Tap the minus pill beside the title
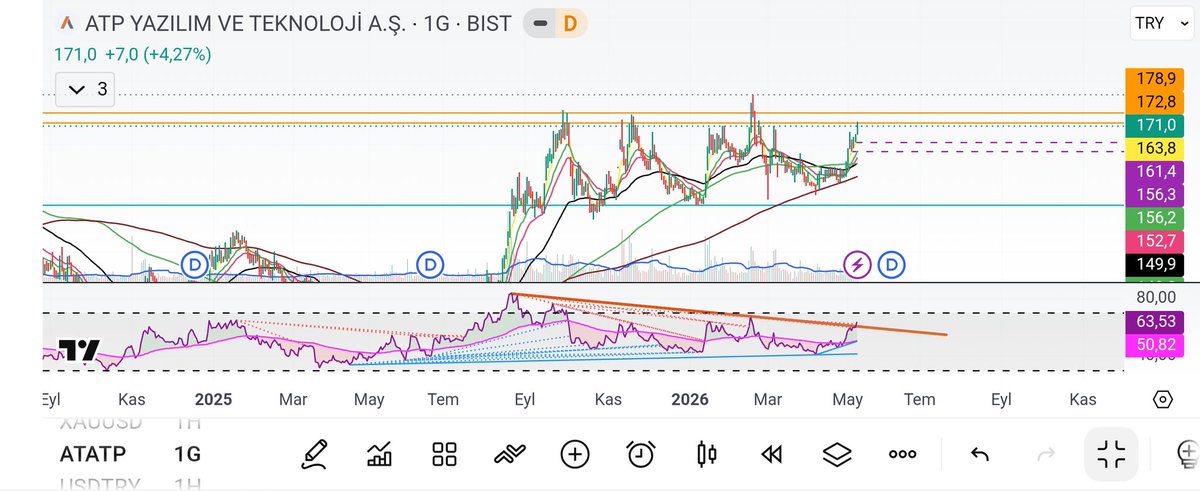The image size is (1200, 491). (x=541, y=23)
